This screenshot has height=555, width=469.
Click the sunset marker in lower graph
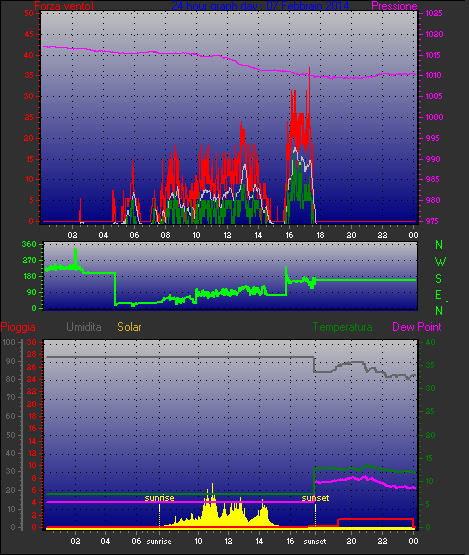click(x=315, y=498)
